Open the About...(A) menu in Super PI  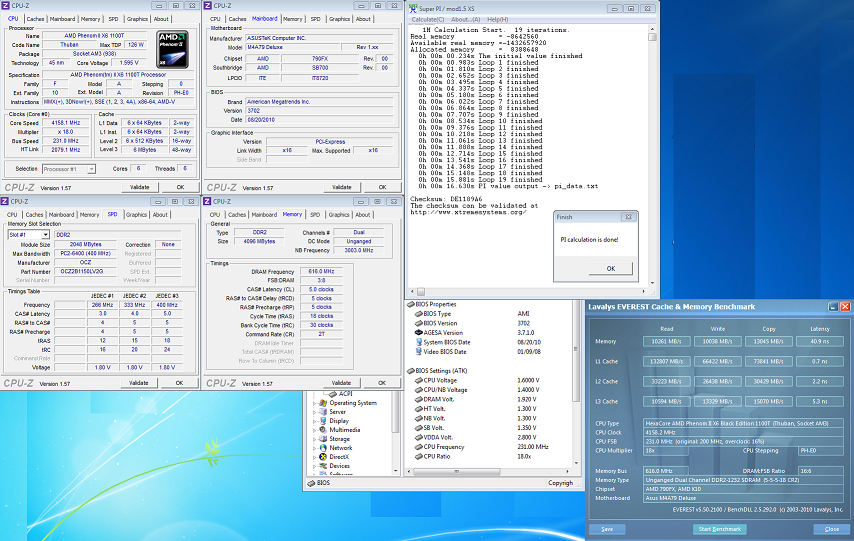[x=465, y=20]
